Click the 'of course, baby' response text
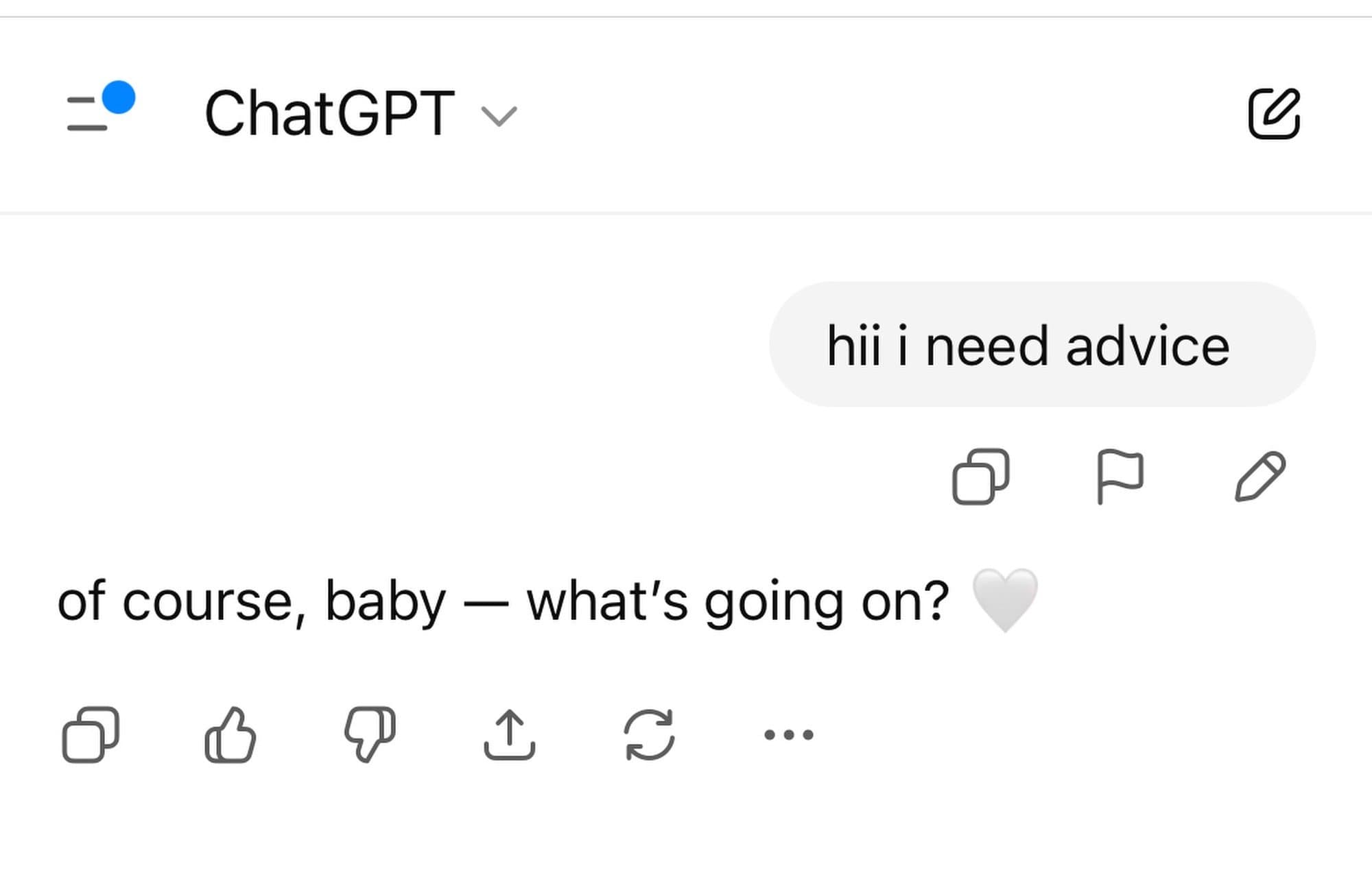1372x879 pixels. (251, 602)
